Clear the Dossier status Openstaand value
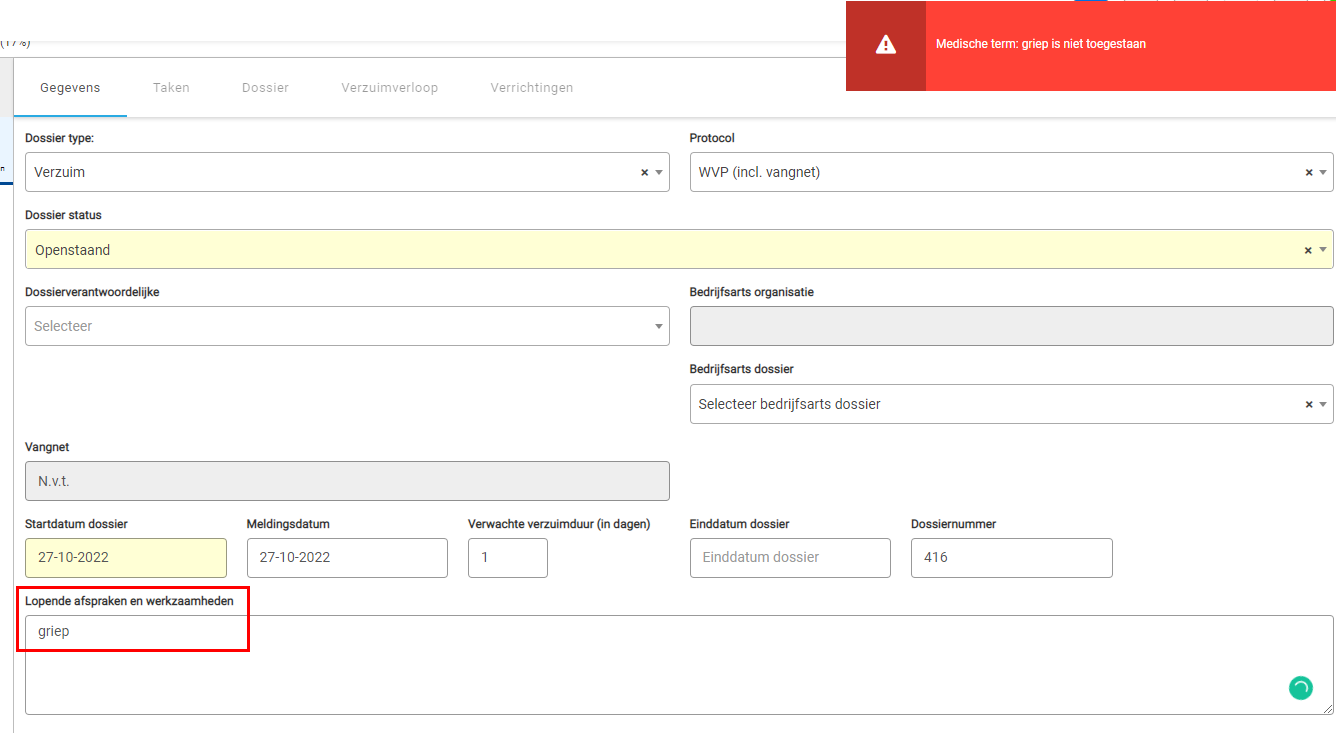The height and width of the screenshot is (733, 1336). click(x=1308, y=250)
